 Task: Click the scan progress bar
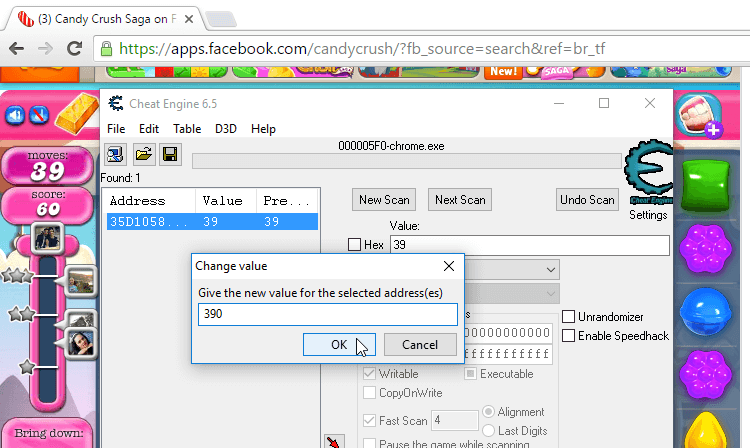[x=407, y=161]
